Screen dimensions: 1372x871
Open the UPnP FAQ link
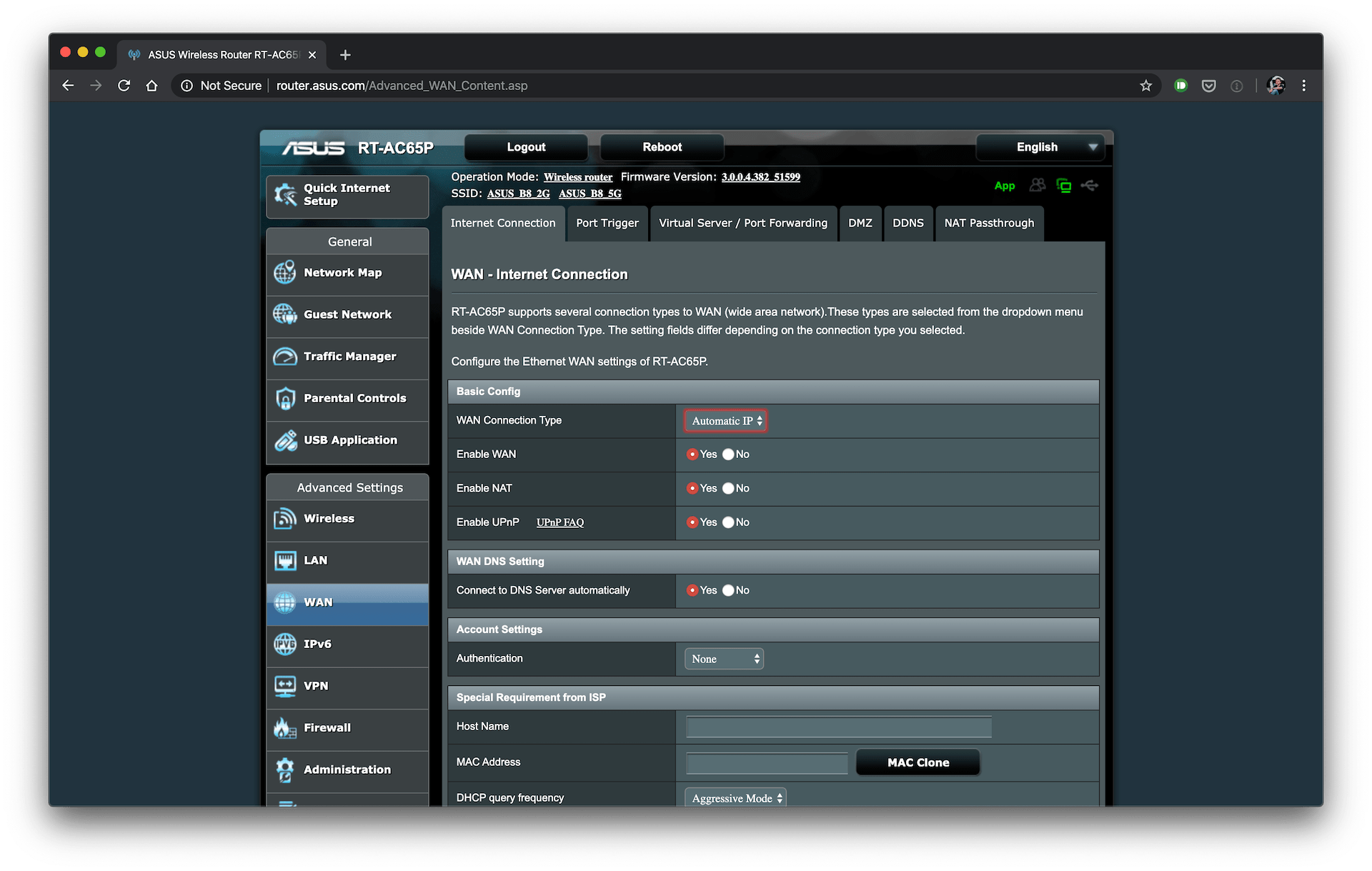coord(560,522)
